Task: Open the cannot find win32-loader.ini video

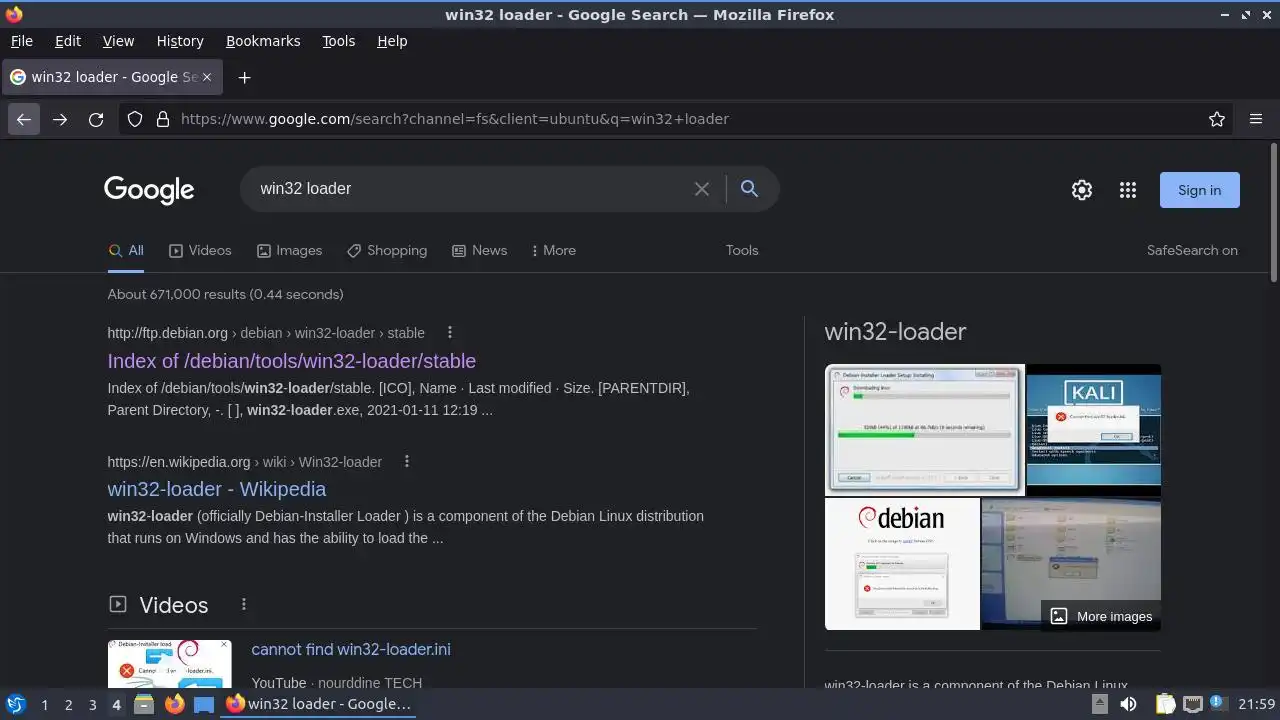Action: pos(351,650)
